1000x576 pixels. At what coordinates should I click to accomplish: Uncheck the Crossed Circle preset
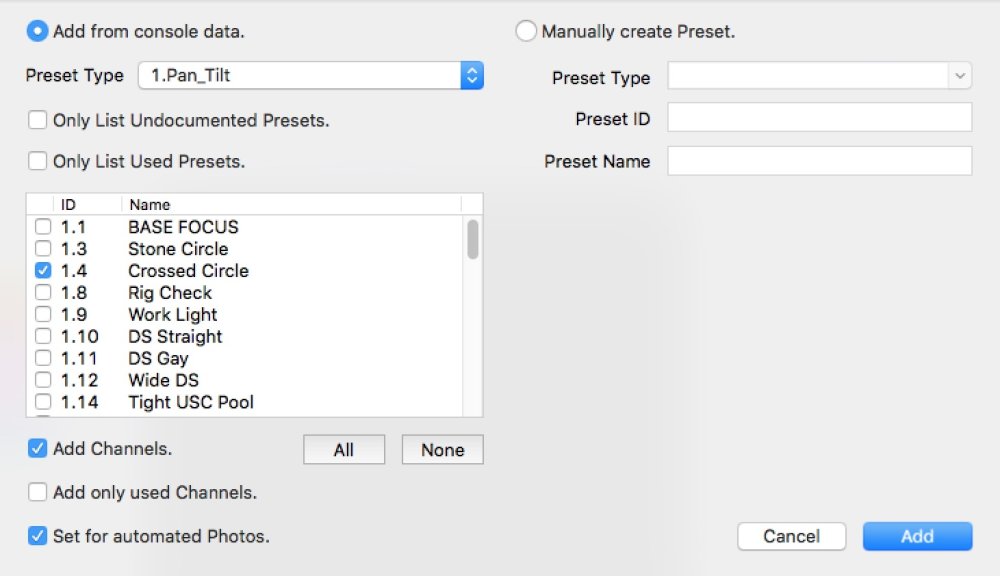click(x=43, y=270)
